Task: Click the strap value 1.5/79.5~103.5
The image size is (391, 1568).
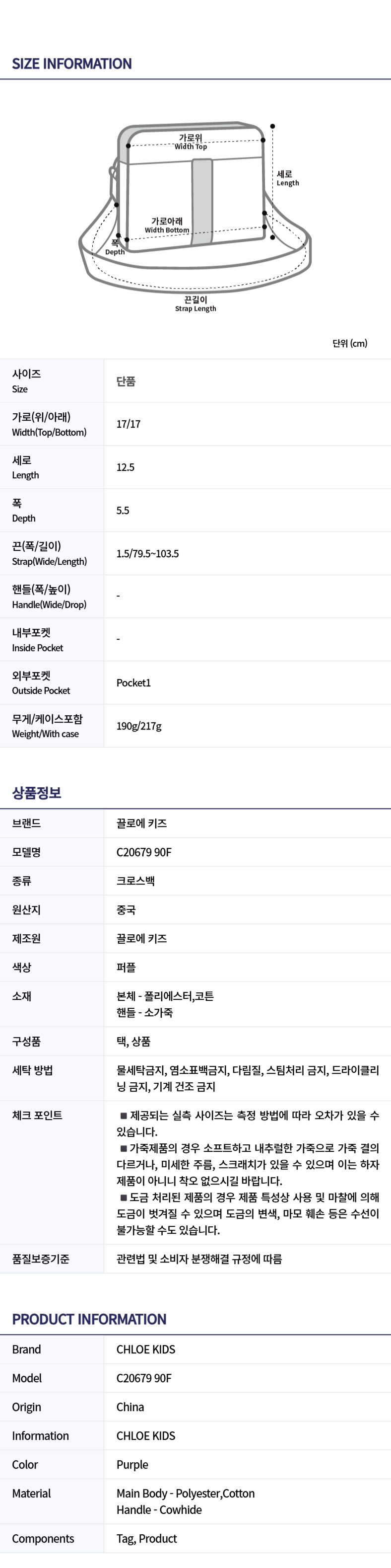Action: pos(147,554)
